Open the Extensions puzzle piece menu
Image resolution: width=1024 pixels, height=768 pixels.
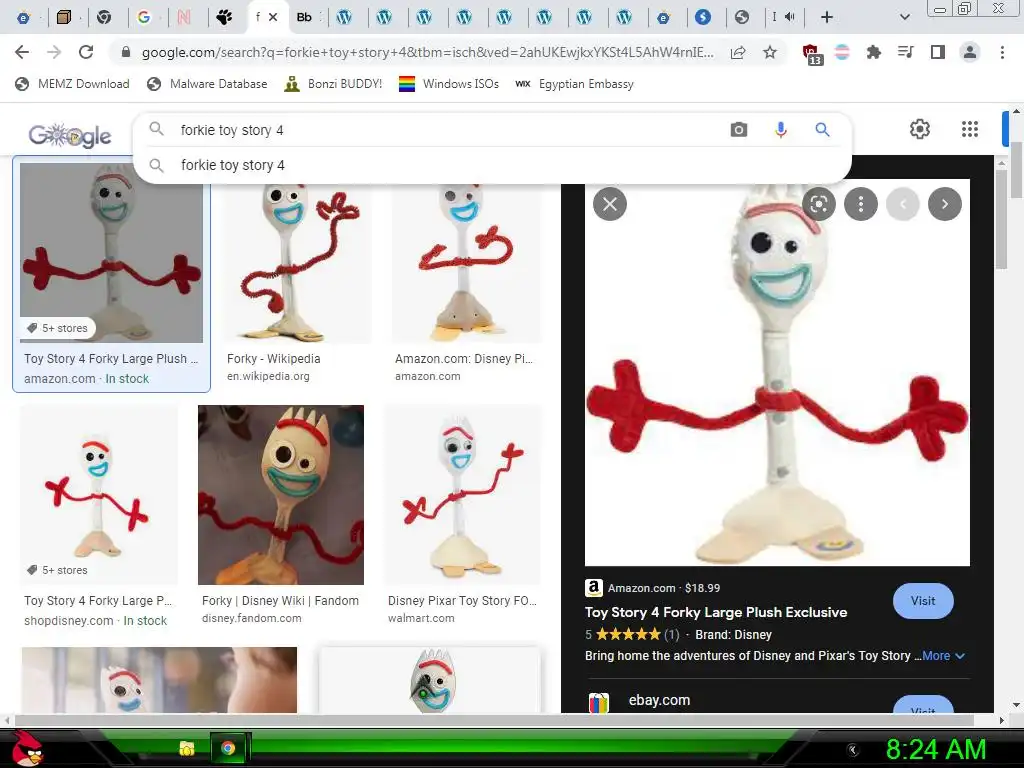(x=873, y=52)
